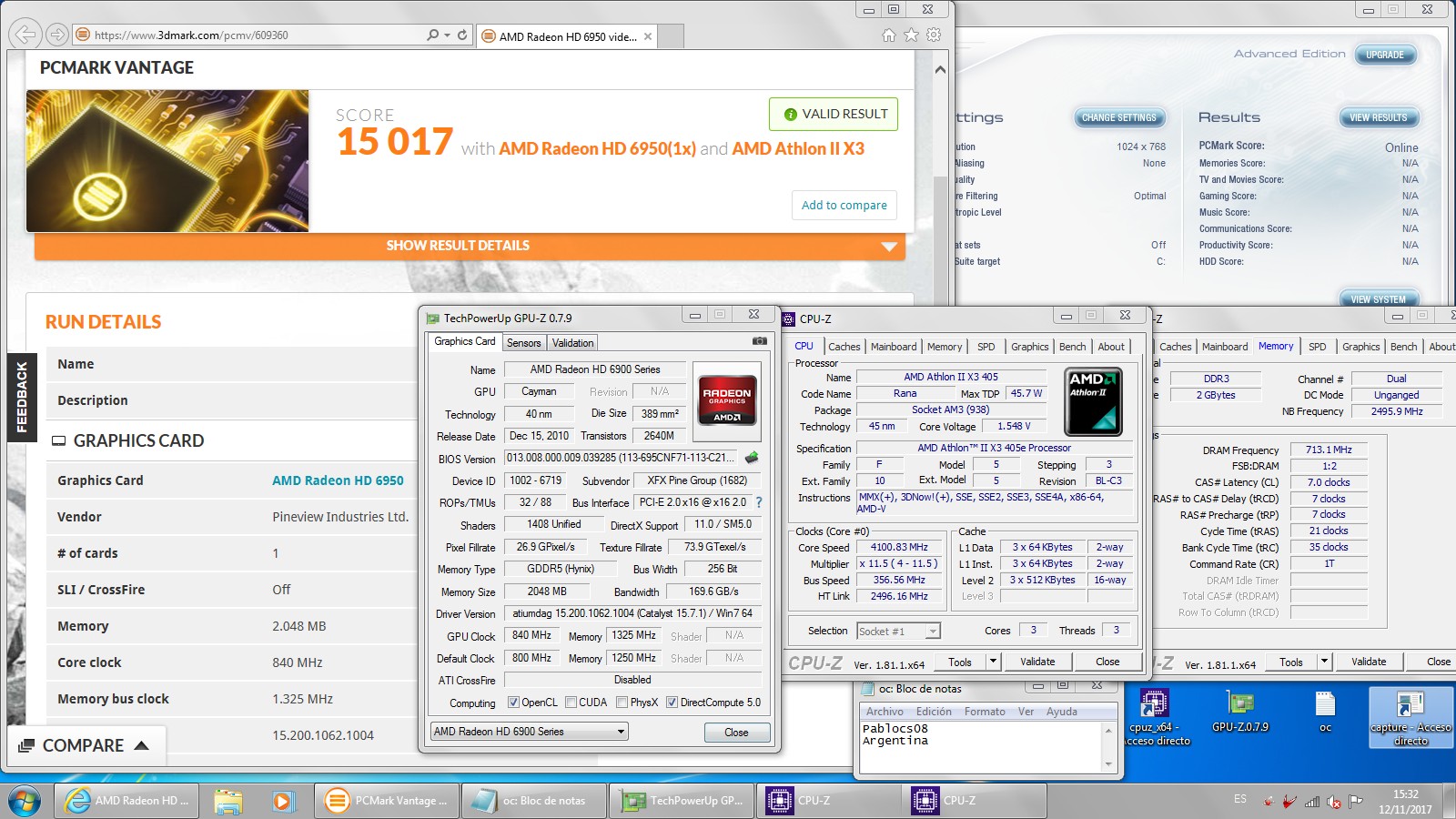
Task: Open the browser home icon
Action: [x=889, y=35]
